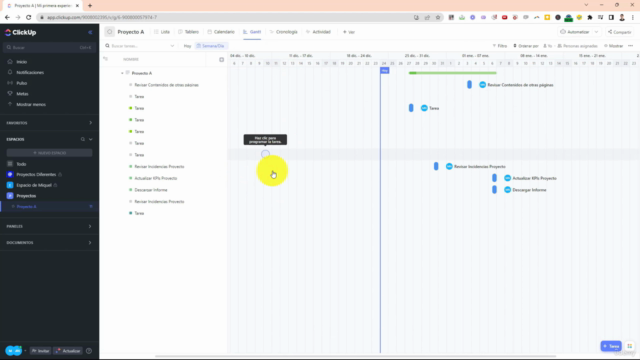Open the grid apps icon at bottom-right
The image size is (640, 360).
(x=630, y=346)
